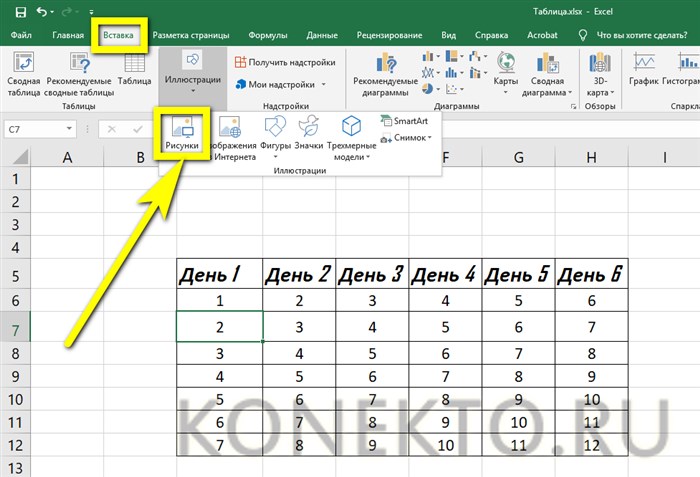The image size is (700, 477).
Task: Insert a combo chart
Action: pos(478,72)
